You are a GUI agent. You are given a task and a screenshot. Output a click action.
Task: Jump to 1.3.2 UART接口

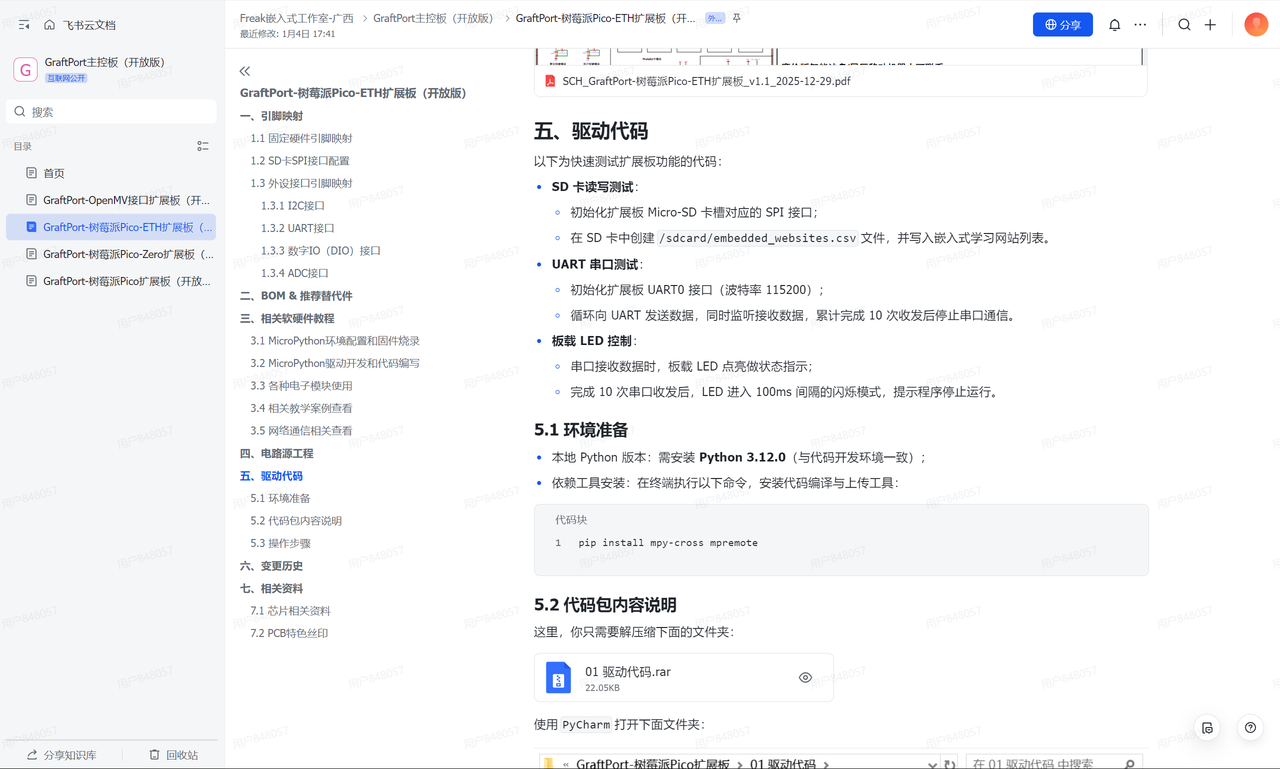tap(298, 228)
